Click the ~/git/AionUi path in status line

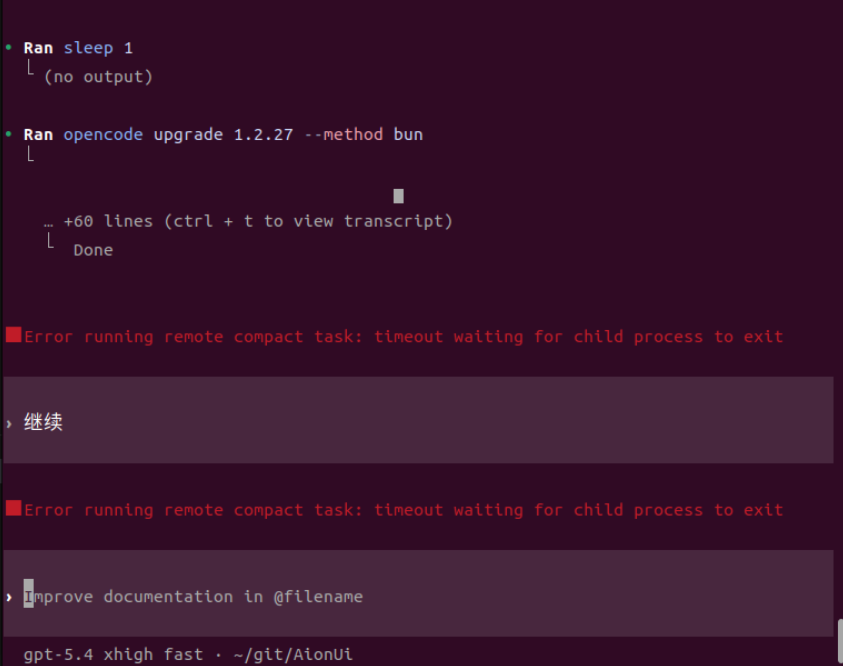tap(294, 655)
